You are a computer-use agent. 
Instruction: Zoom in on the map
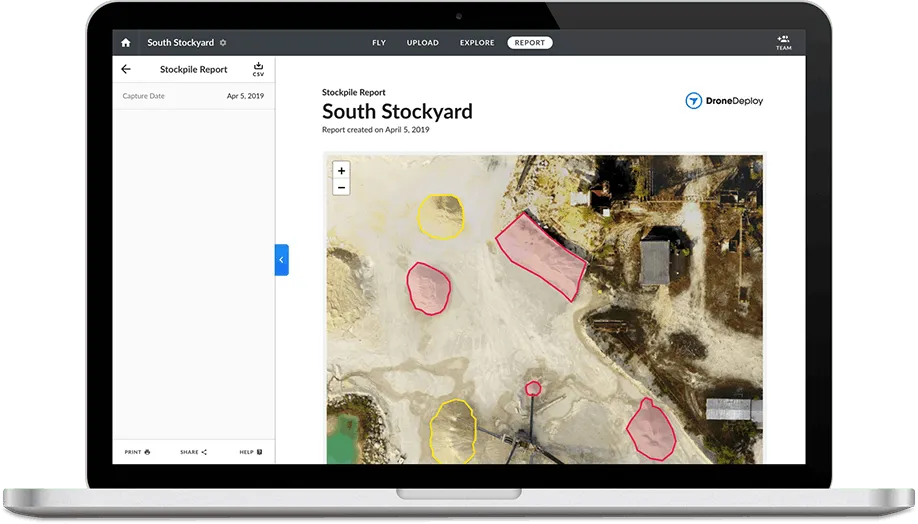point(341,170)
